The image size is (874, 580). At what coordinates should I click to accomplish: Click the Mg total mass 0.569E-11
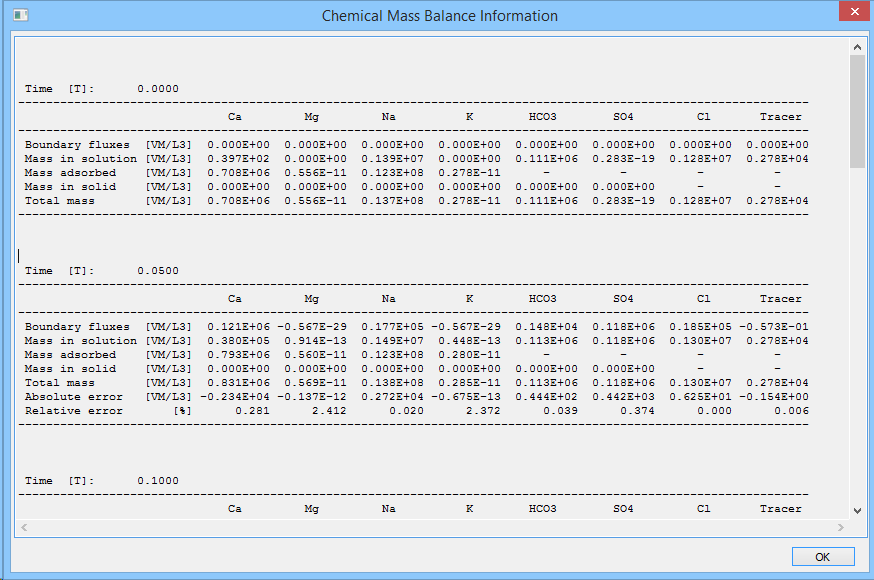coord(315,383)
